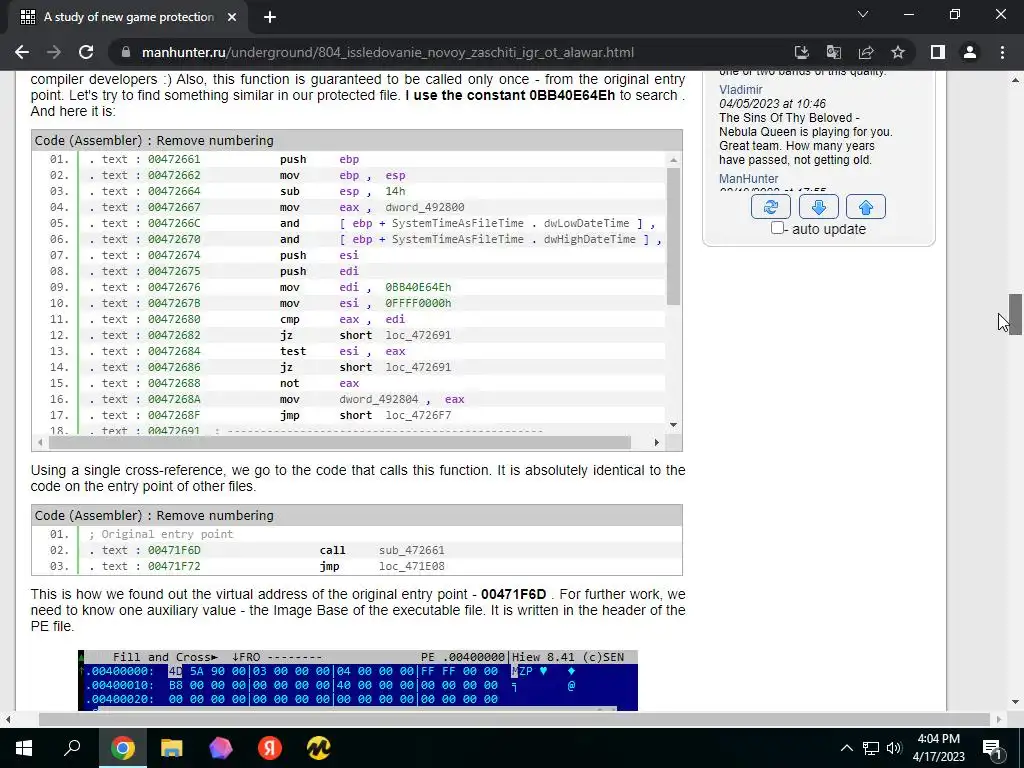The height and width of the screenshot is (768, 1024).
Task: Open Chrome three-dot menu
Action: [1002, 52]
